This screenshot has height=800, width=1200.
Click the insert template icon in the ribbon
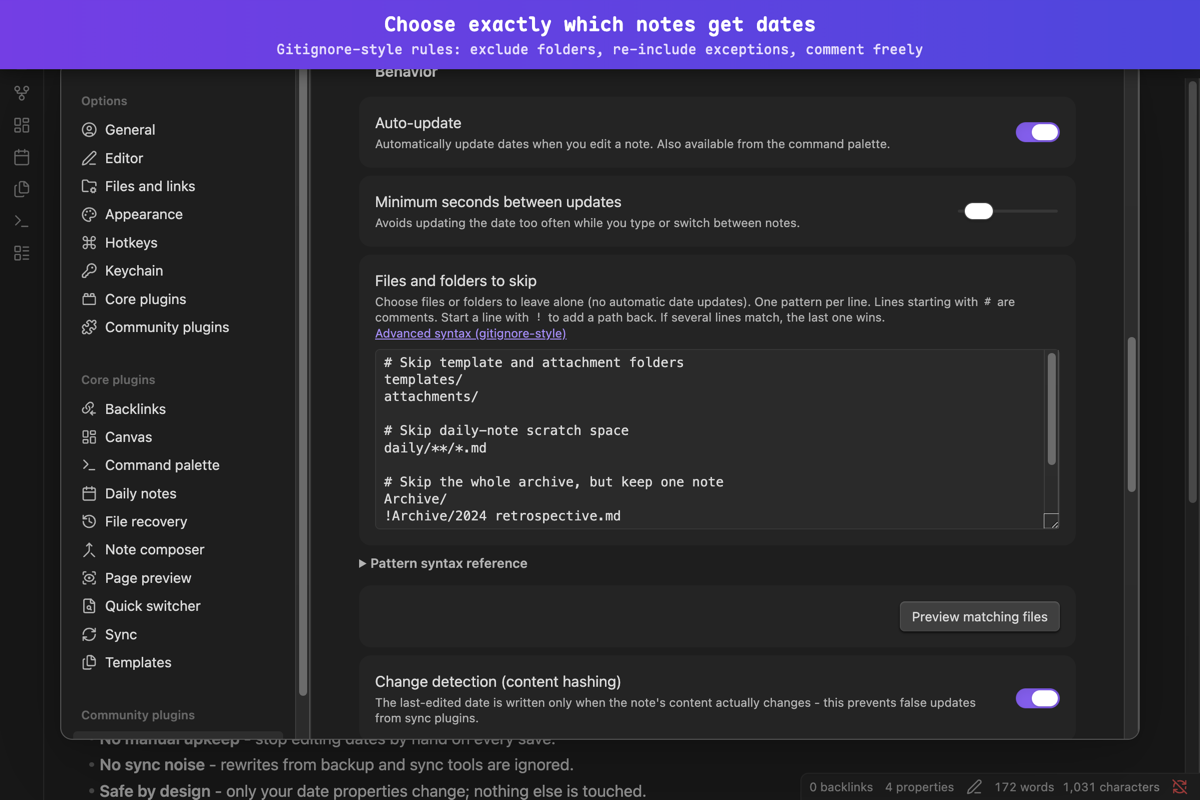pyautogui.click(x=22, y=189)
